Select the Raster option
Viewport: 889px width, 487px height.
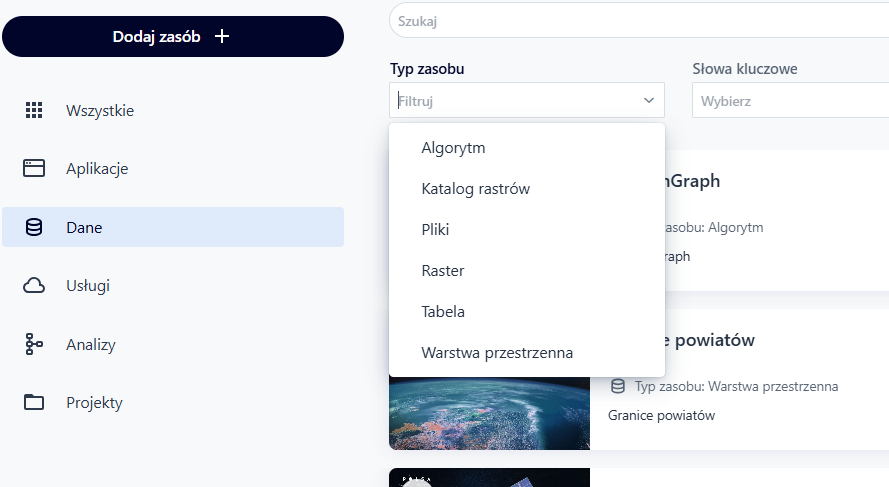[442, 271]
